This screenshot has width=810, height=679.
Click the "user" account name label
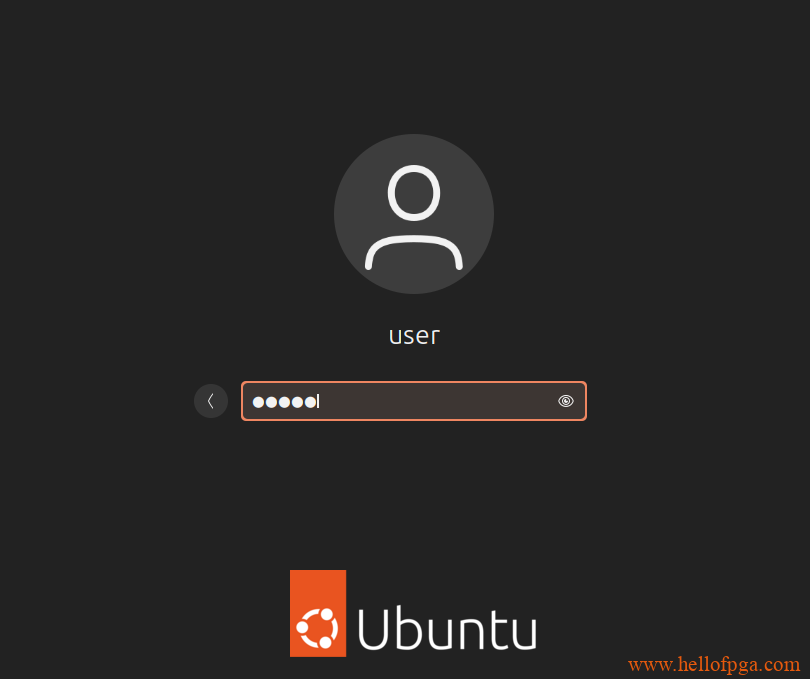[x=414, y=336]
